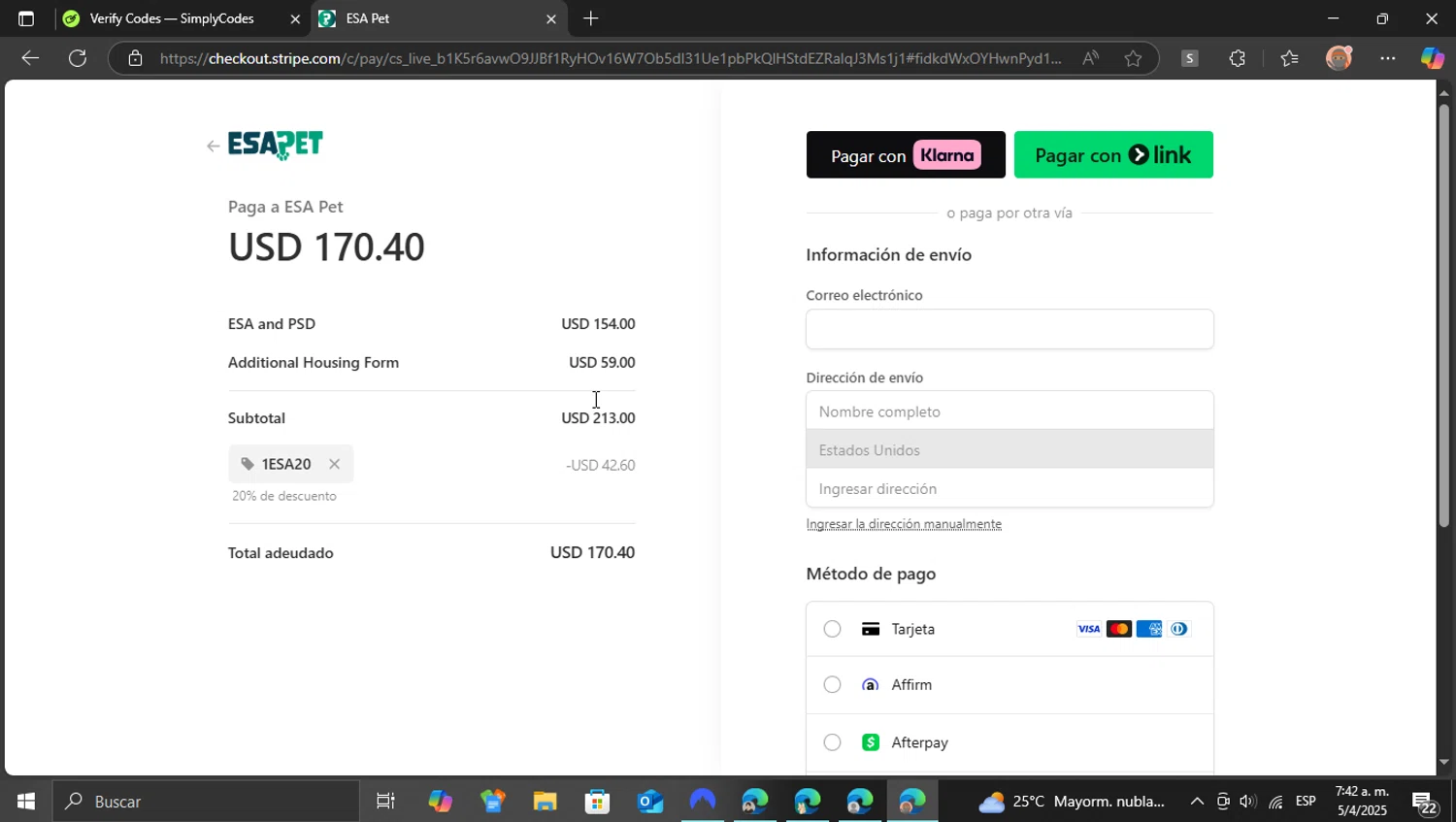Close the Verify Codes — SimplyCodes tab
Image resolution: width=1456 pixels, height=822 pixels.
coord(295,18)
